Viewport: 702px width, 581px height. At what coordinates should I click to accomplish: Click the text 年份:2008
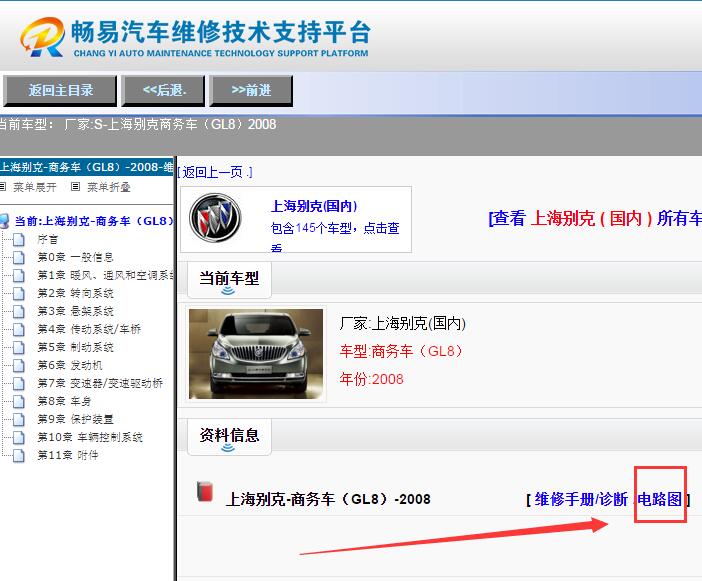(371, 379)
